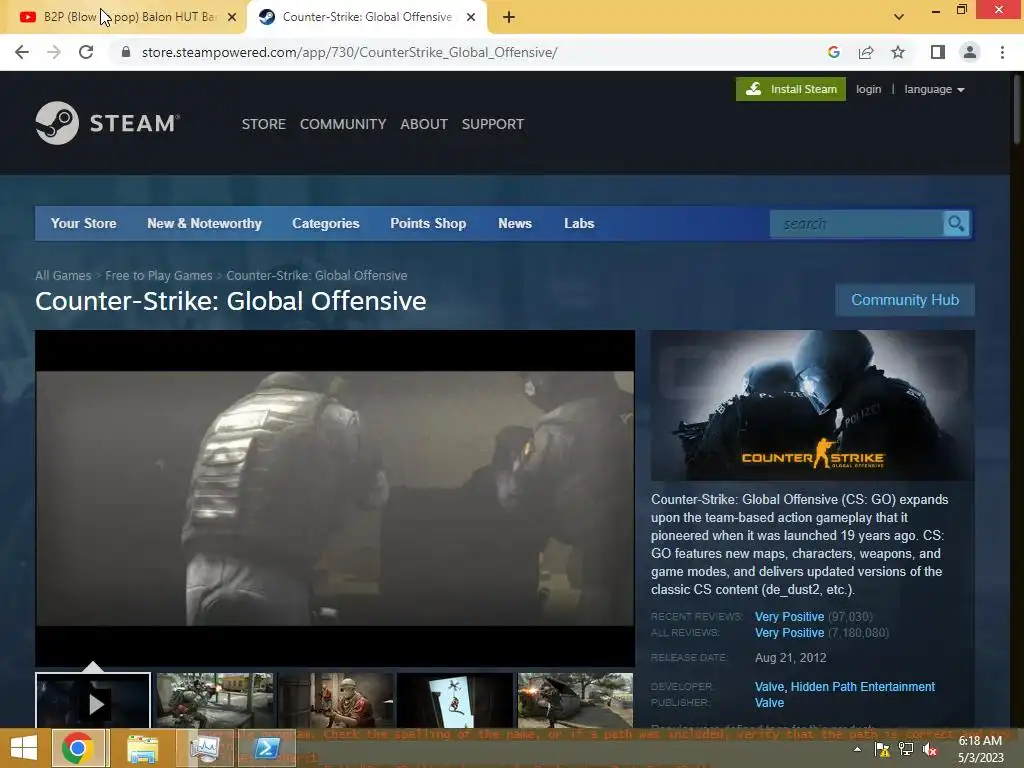Open the COMMUNITY menu
Screen dimensions: 1024x768
click(x=343, y=124)
